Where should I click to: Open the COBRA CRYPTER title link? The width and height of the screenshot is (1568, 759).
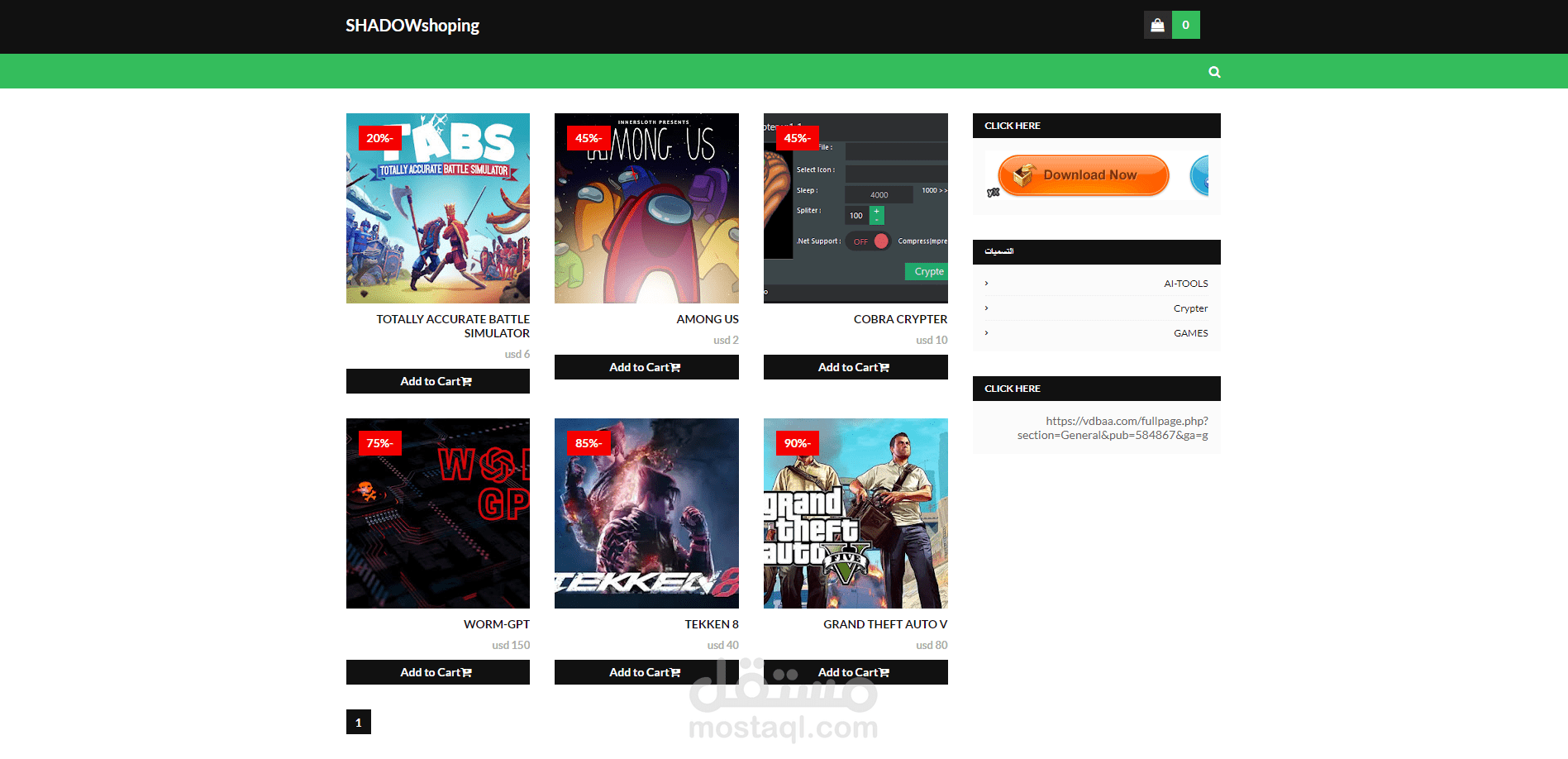[900, 319]
